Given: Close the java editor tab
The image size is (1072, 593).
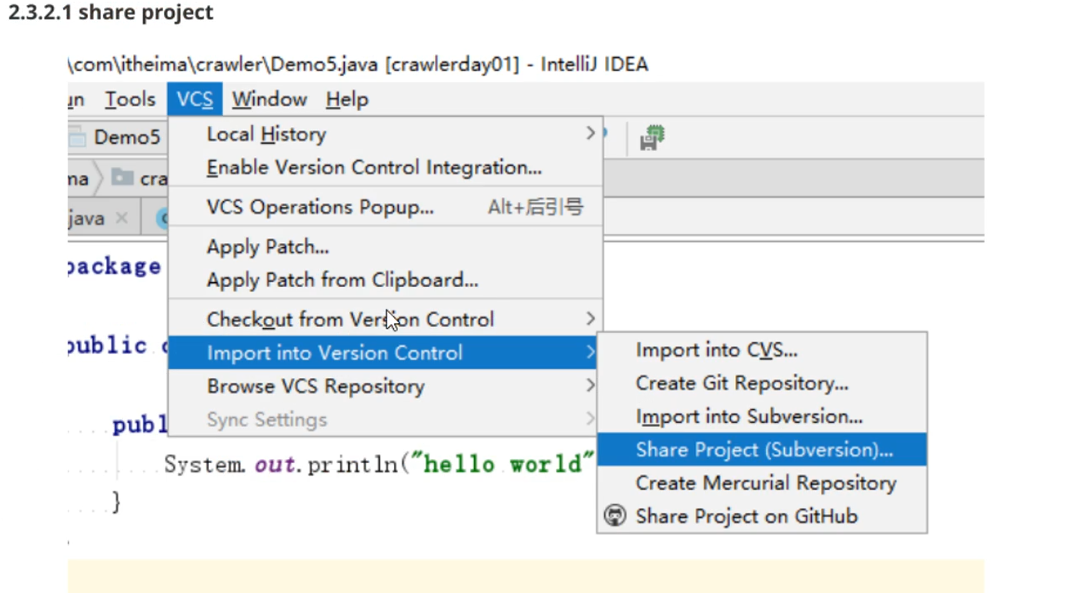Looking at the screenshot, I should tap(121, 217).
